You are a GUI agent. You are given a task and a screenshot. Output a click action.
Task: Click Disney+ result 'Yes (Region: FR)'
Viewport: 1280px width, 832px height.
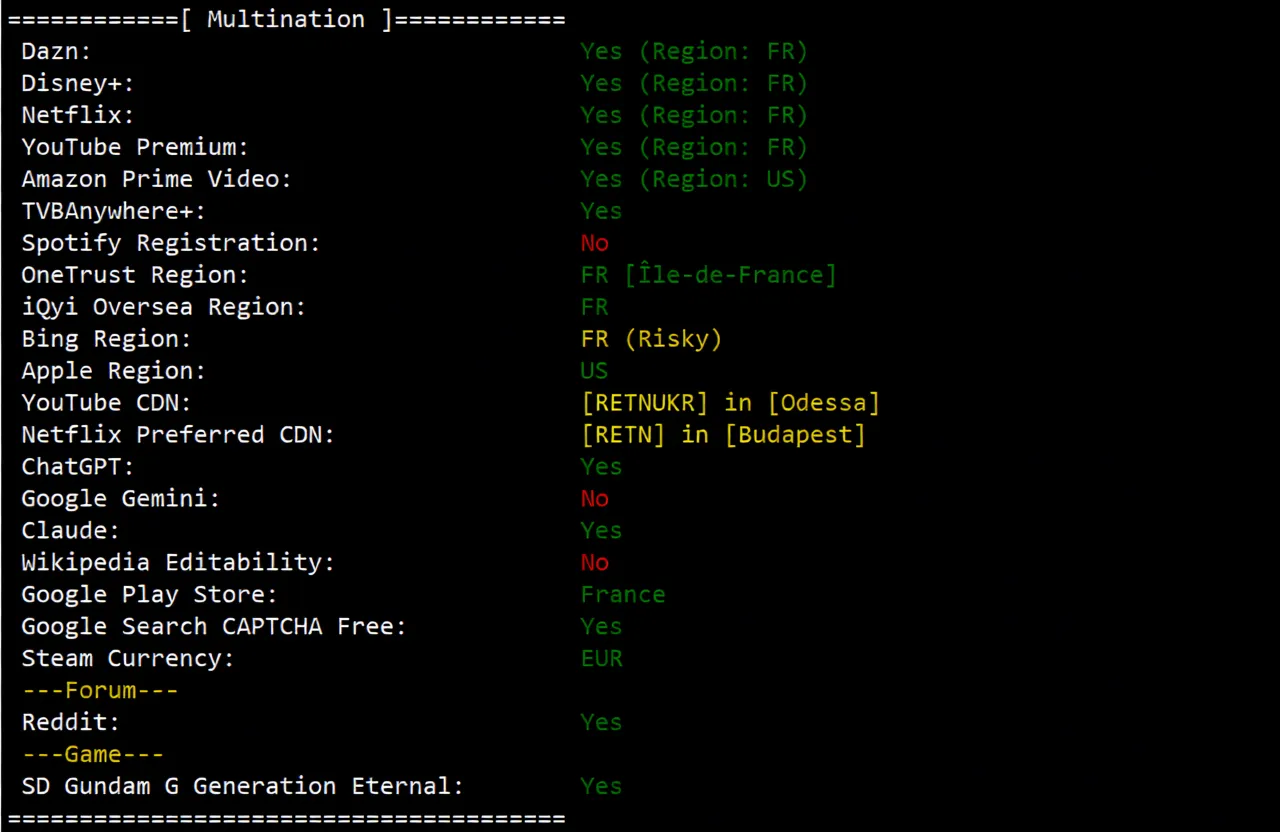click(x=694, y=83)
